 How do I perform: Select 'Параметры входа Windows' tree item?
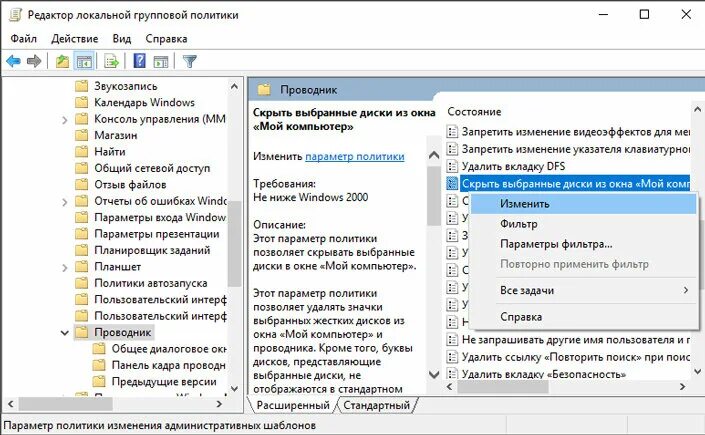tap(160, 217)
